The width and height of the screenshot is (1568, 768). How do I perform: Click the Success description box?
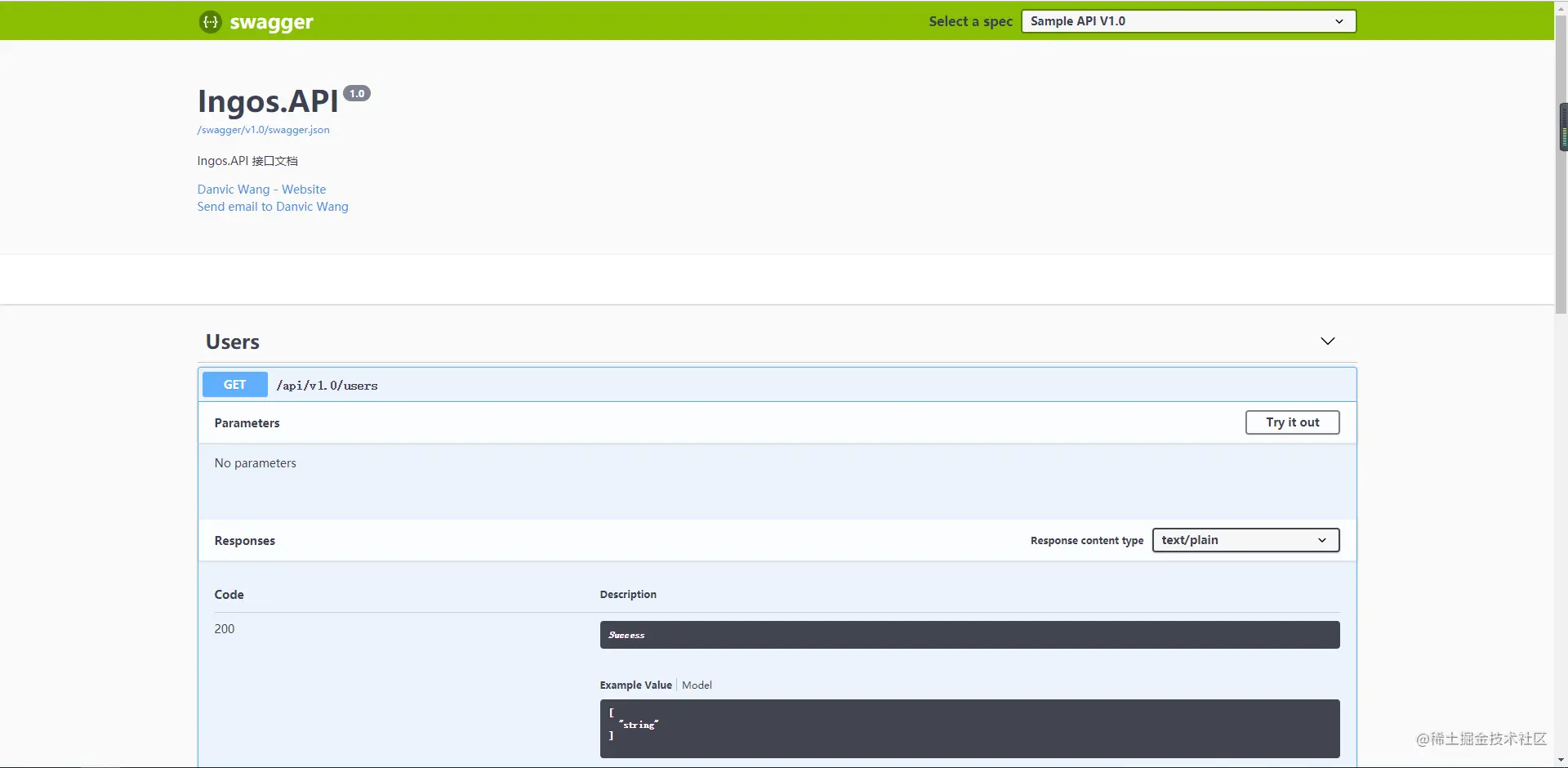pyautogui.click(x=969, y=635)
